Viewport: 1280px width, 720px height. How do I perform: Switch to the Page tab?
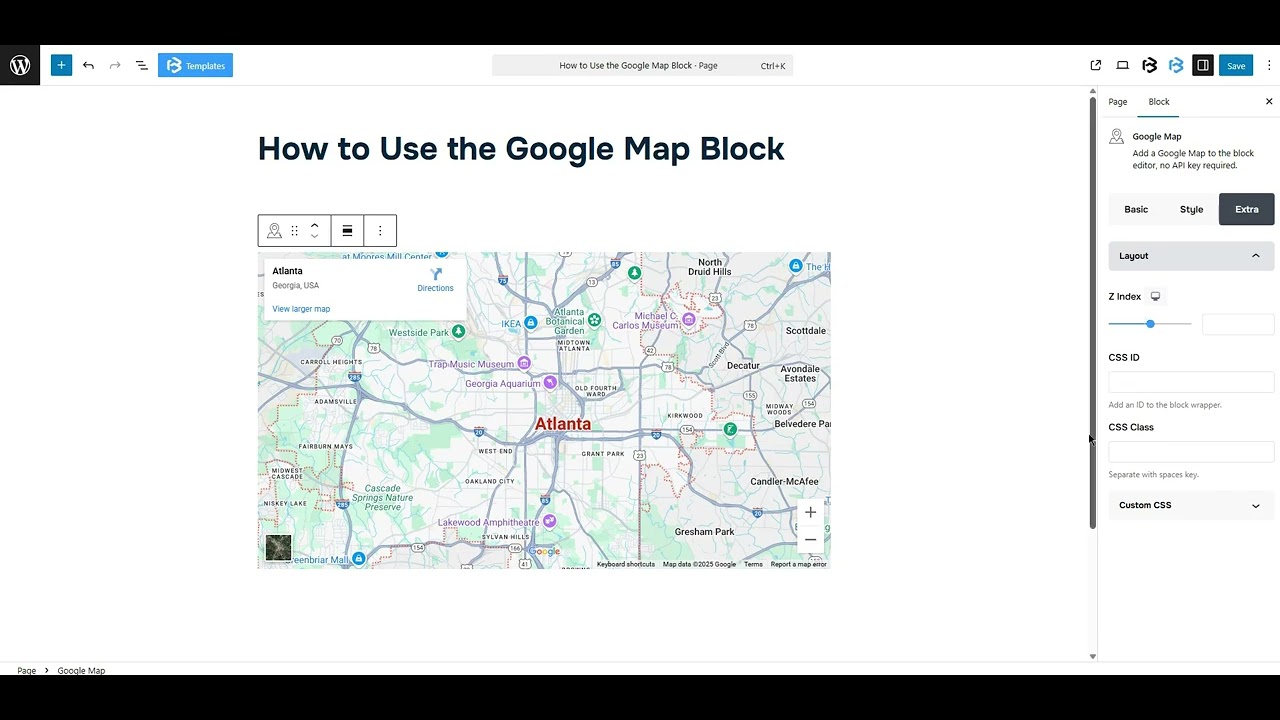(1117, 101)
